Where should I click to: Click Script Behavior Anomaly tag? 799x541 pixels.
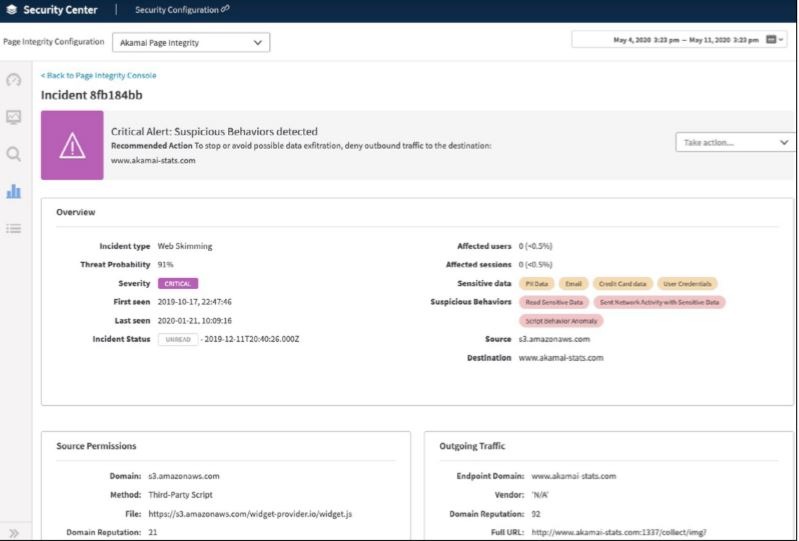click(x=561, y=321)
